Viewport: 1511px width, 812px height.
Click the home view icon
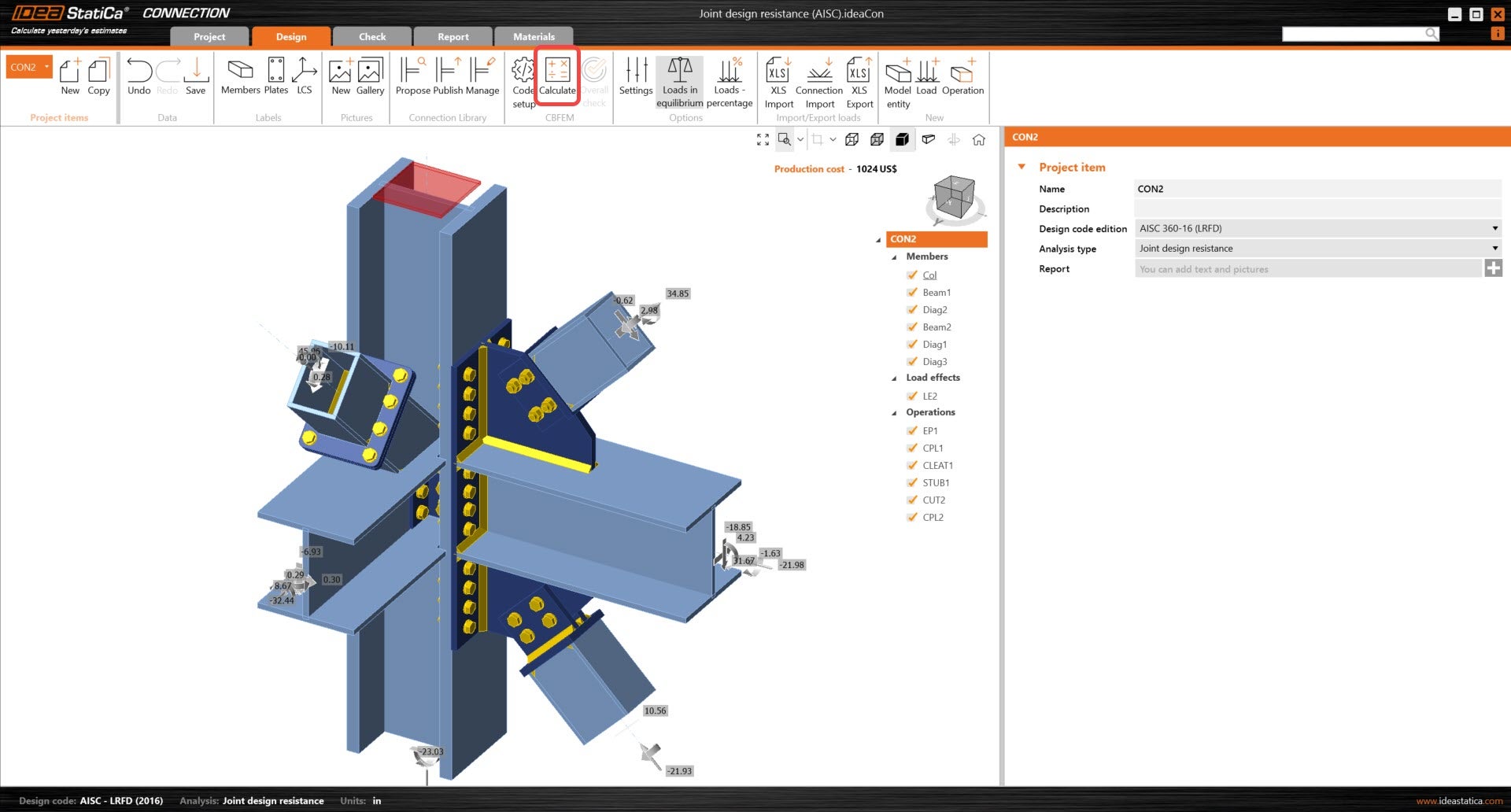pyautogui.click(x=979, y=139)
